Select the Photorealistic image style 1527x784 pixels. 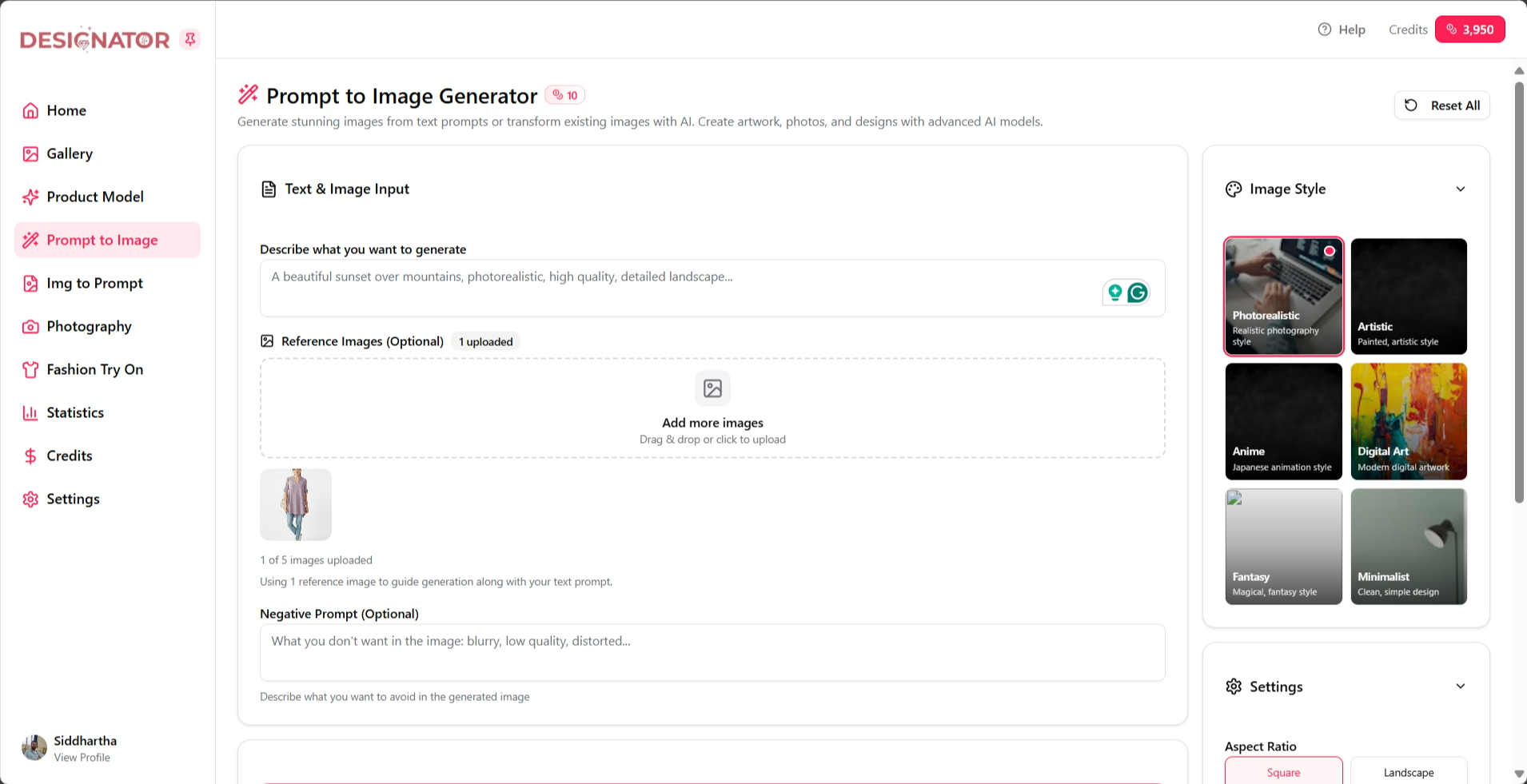click(x=1283, y=296)
